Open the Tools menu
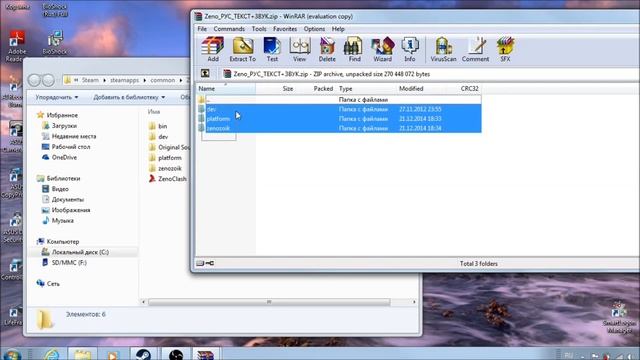The image size is (640, 360). [x=259, y=29]
